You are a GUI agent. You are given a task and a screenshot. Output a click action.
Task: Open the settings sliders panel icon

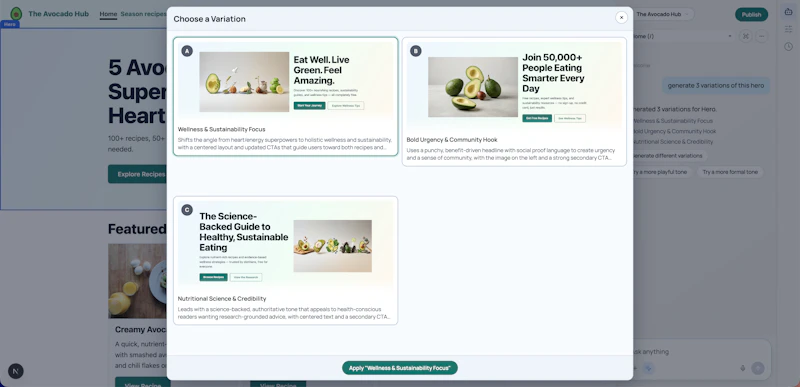coord(788,30)
